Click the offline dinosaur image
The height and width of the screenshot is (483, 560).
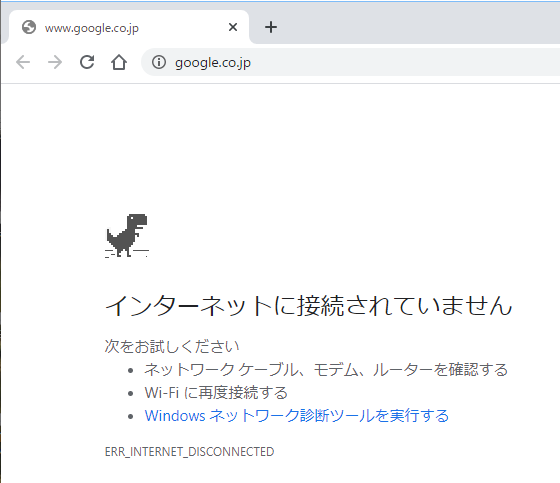pyautogui.click(x=127, y=236)
